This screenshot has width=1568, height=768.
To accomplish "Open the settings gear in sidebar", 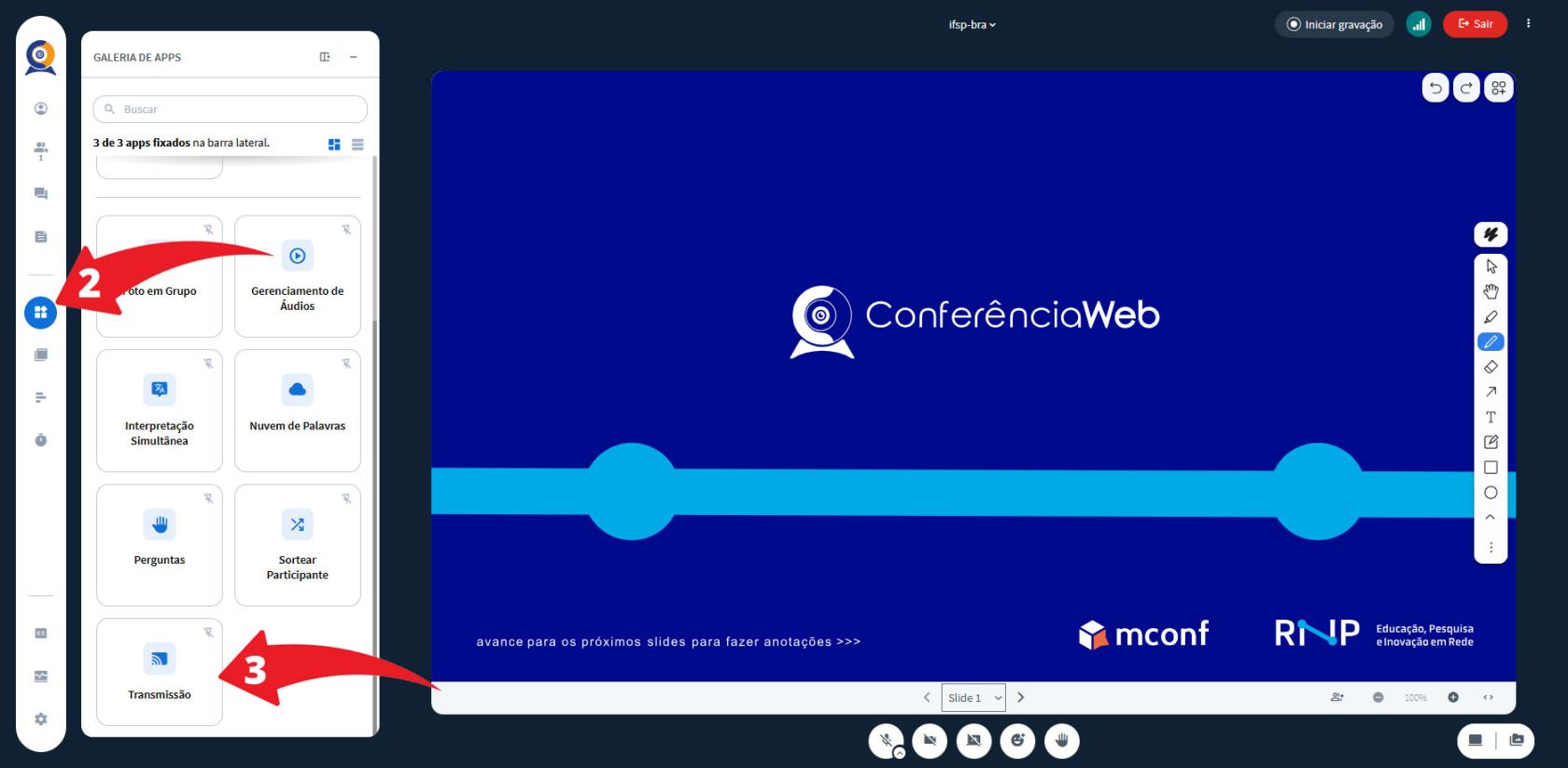I will tap(41, 719).
